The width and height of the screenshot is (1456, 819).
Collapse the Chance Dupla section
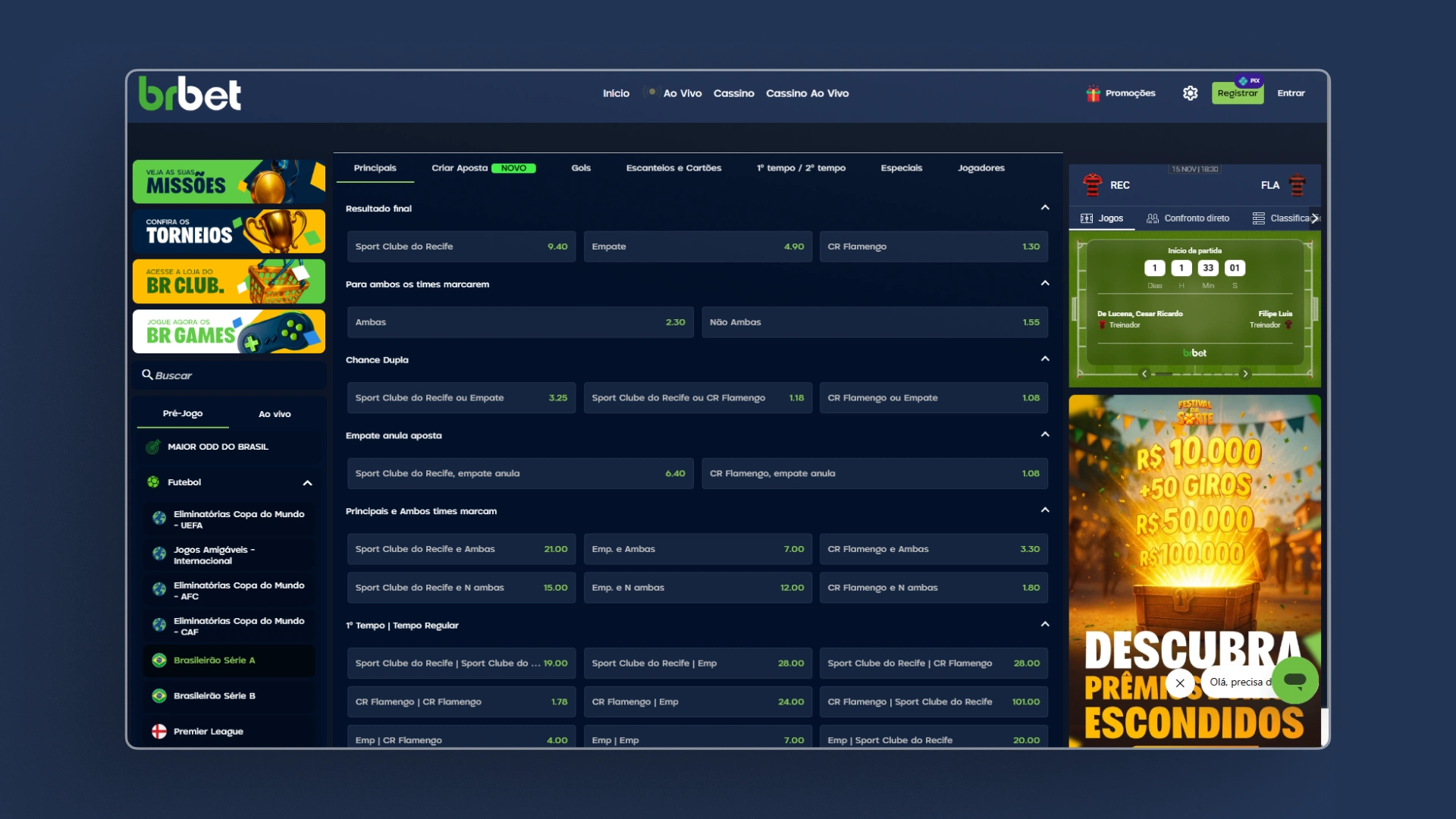click(x=1045, y=359)
